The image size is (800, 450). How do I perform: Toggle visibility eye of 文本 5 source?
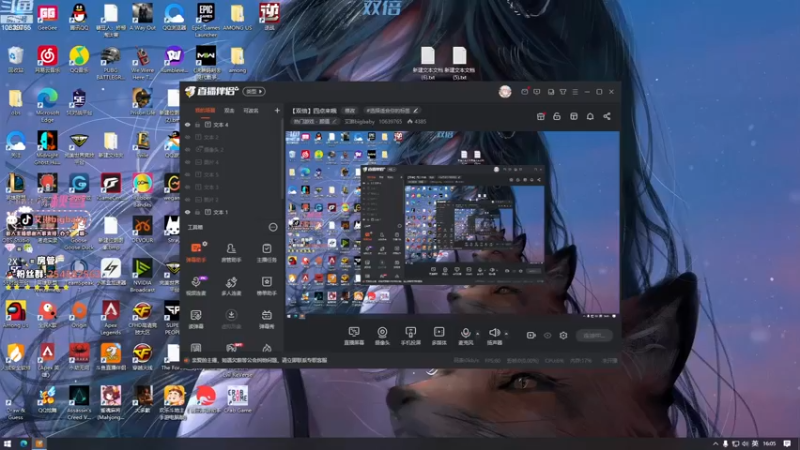tap(188, 174)
